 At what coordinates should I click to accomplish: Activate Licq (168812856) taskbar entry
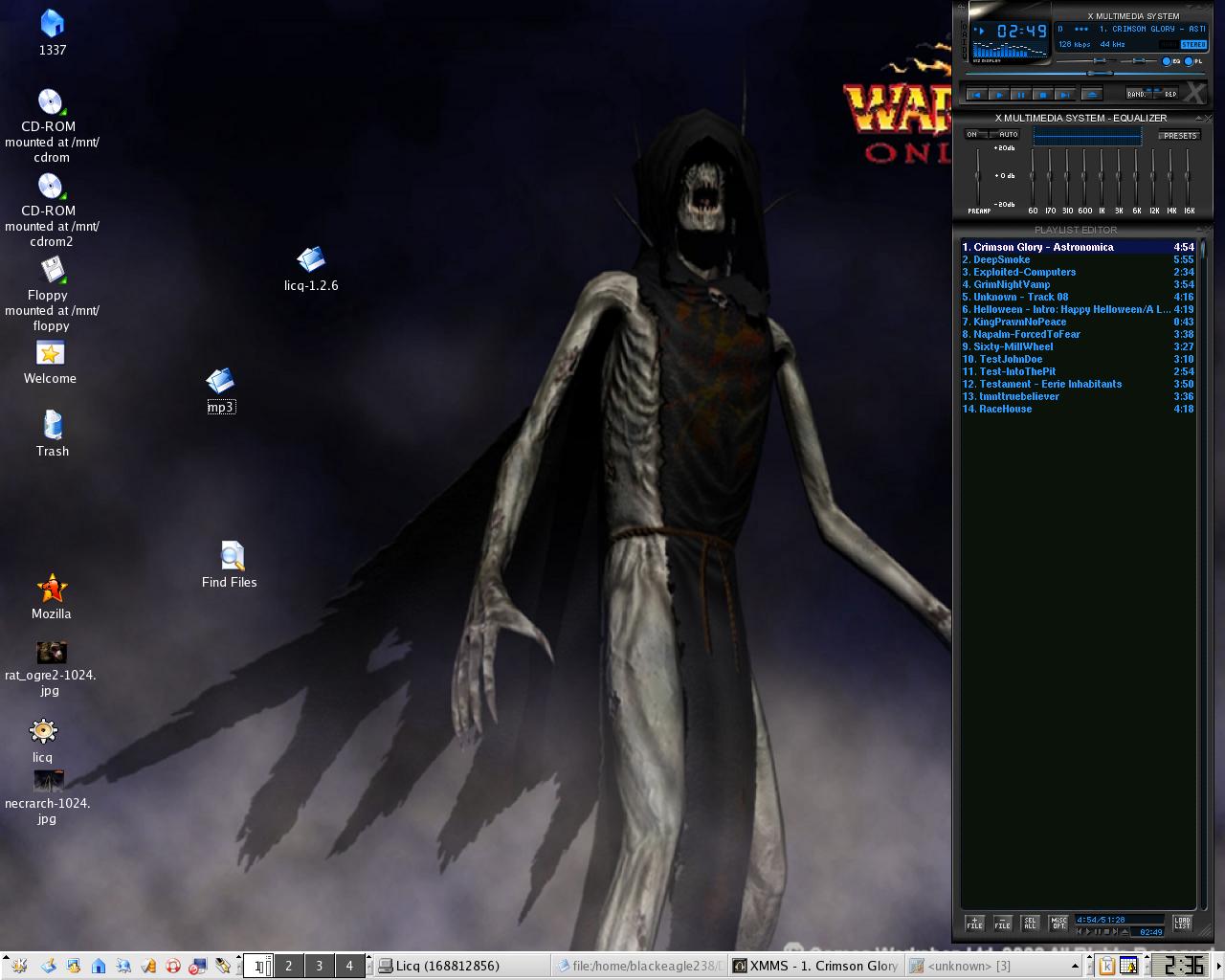point(462,966)
